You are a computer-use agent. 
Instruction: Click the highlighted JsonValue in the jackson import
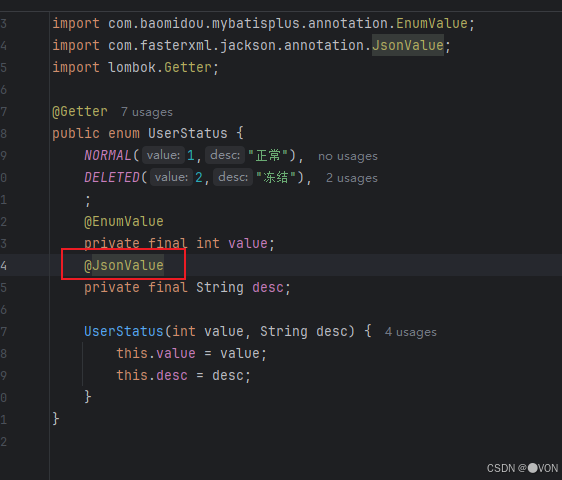click(x=408, y=46)
